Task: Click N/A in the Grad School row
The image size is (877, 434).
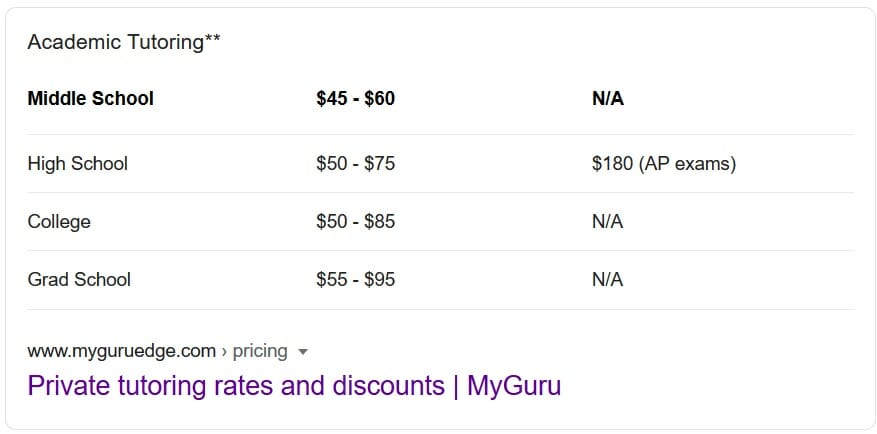Action: click(607, 280)
